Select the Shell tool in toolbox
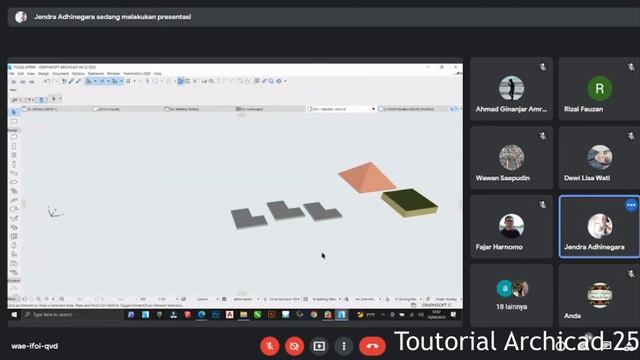The width and height of the screenshot is (640, 360). pyautogui.click(x=14, y=218)
